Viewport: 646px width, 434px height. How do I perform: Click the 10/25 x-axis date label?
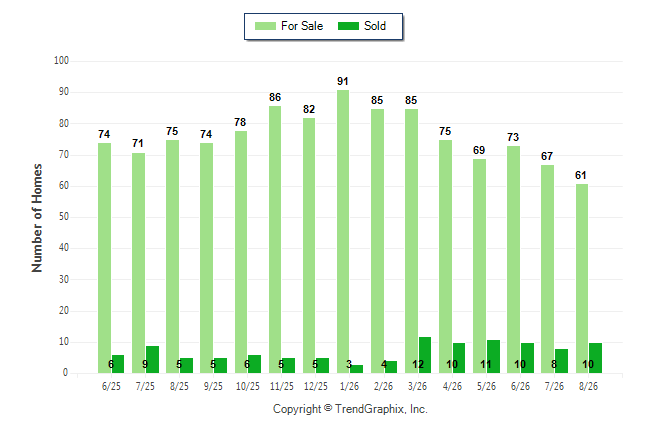tap(248, 386)
